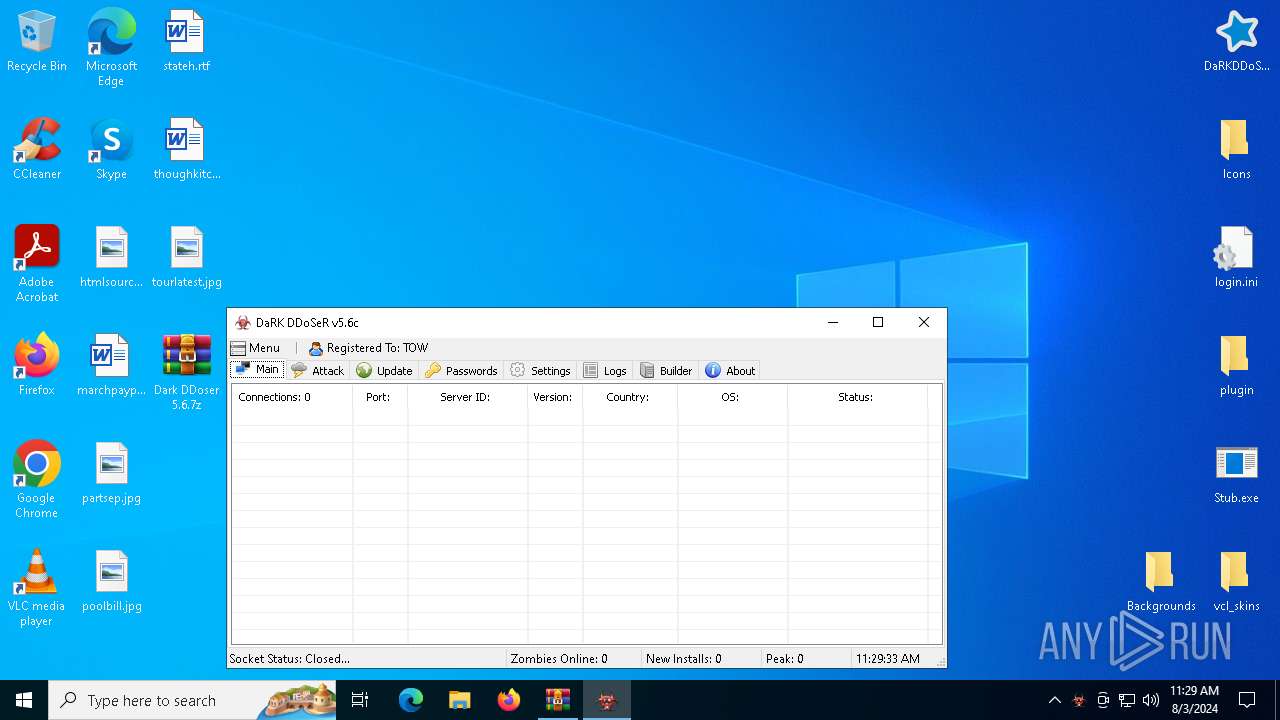Sort by Connections column header
The image size is (1280, 720).
coord(292,397)
